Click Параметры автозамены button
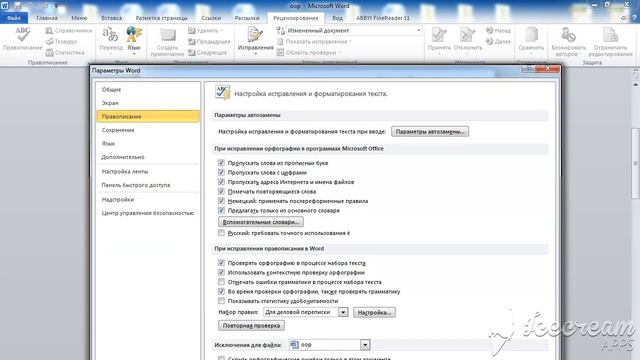Screen dimensions: 640x360 pos(430,132)
